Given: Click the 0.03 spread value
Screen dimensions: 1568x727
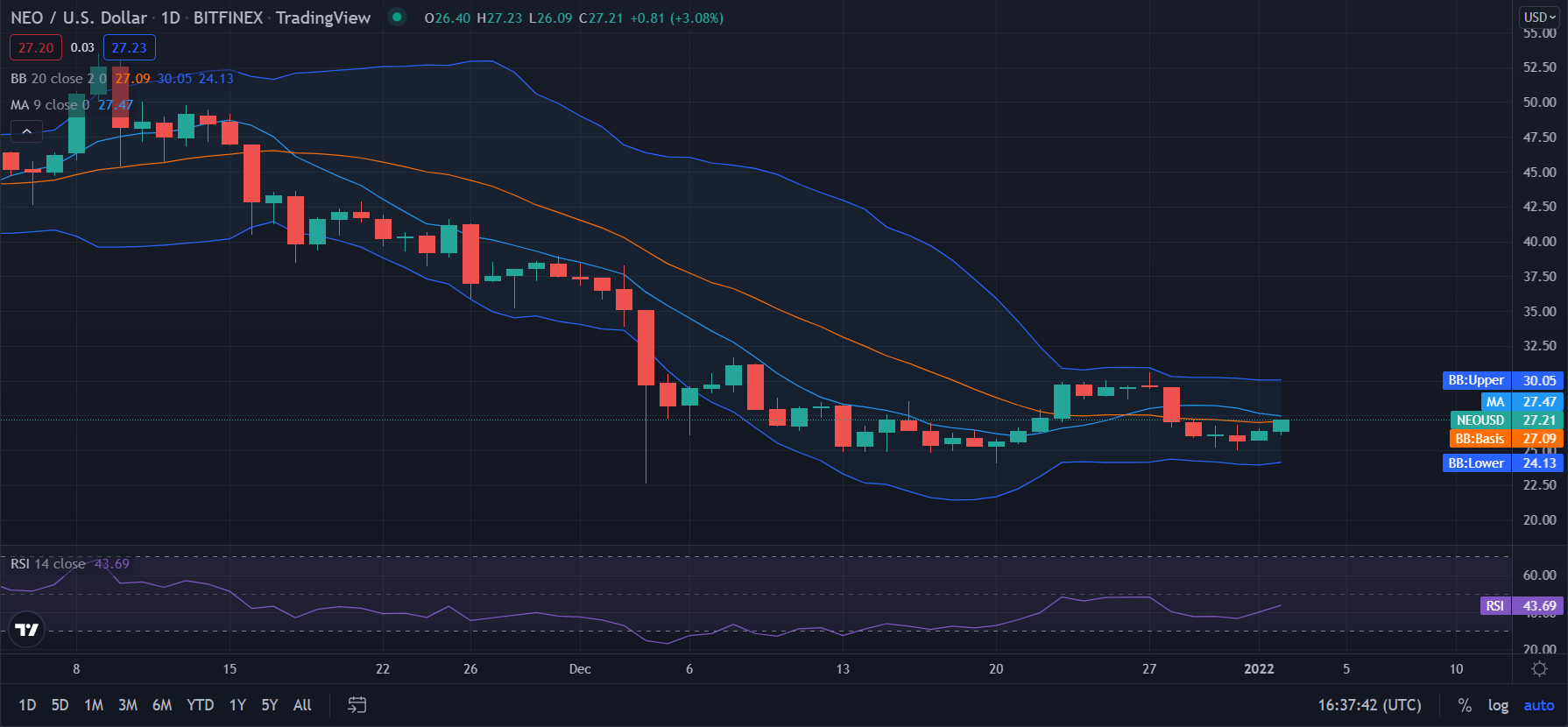Looking at the screenshot, I should click(x=82, y=47).
